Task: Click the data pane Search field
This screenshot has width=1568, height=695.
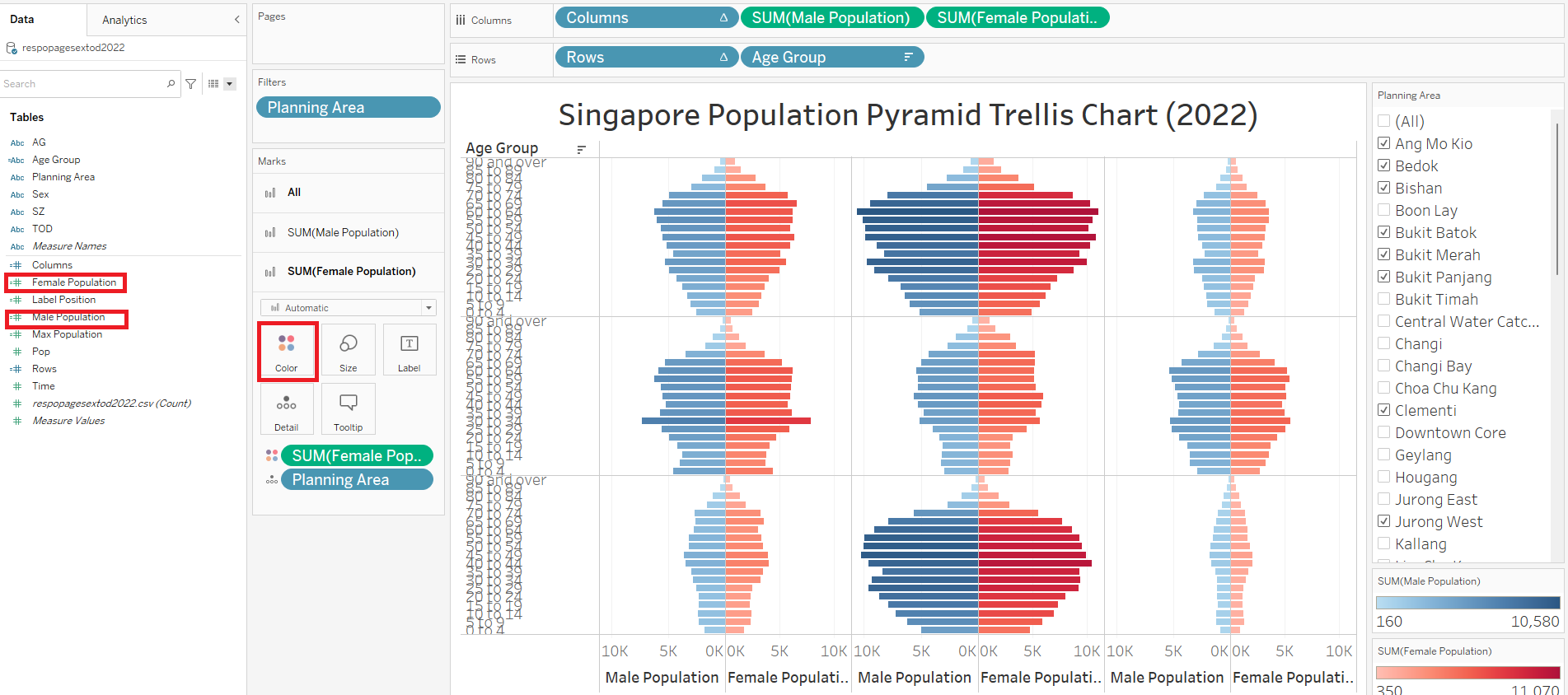Action: point(82,84)
